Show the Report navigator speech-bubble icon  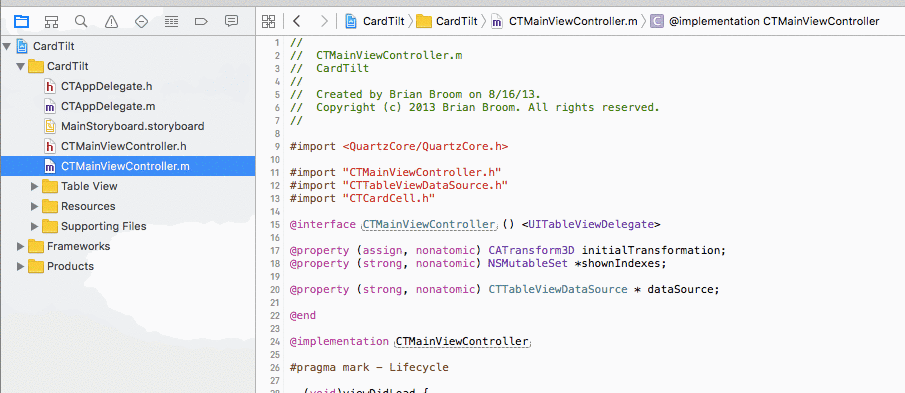pyautogui.click(x=231, y=22)
